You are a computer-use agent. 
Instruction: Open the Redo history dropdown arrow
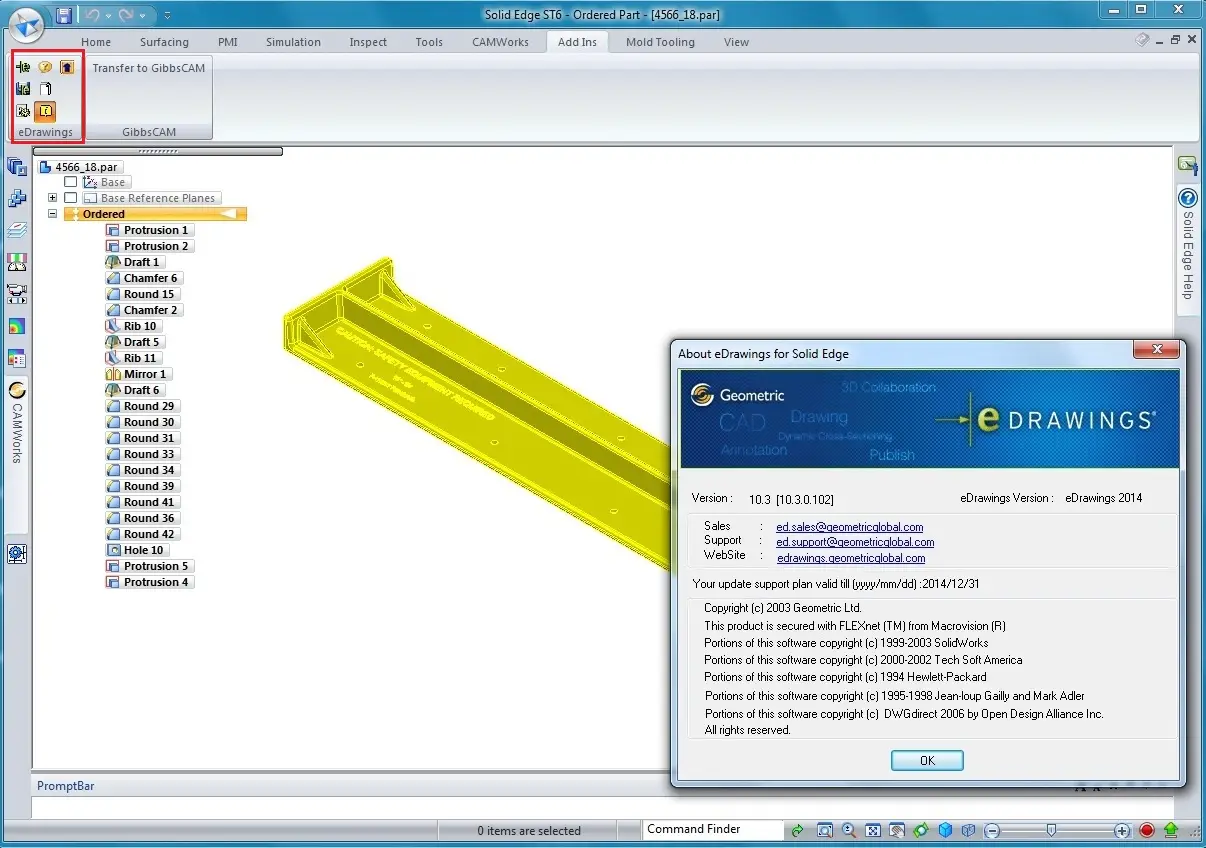pos(142,15)
